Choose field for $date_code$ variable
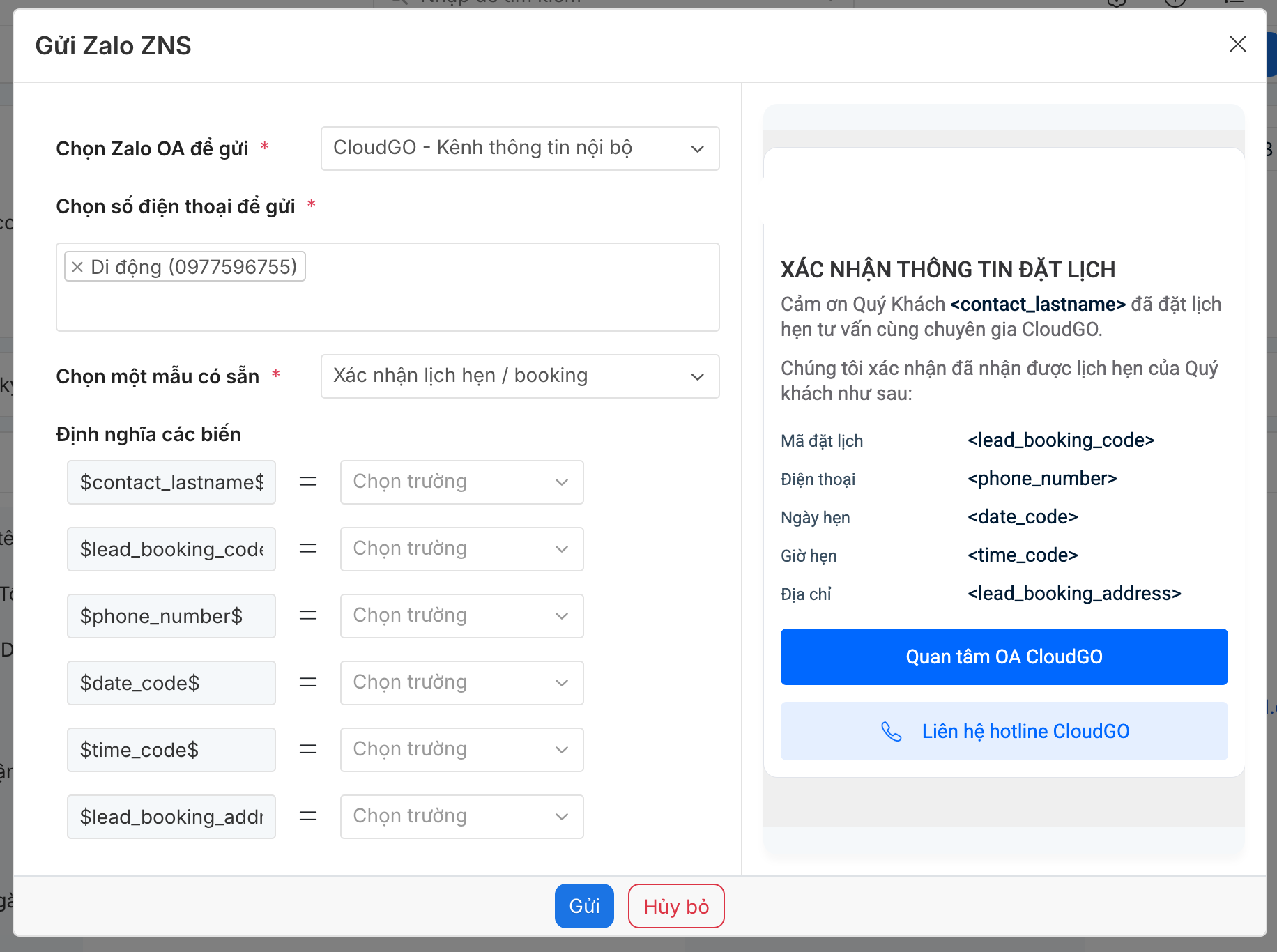 click(461, 683)
